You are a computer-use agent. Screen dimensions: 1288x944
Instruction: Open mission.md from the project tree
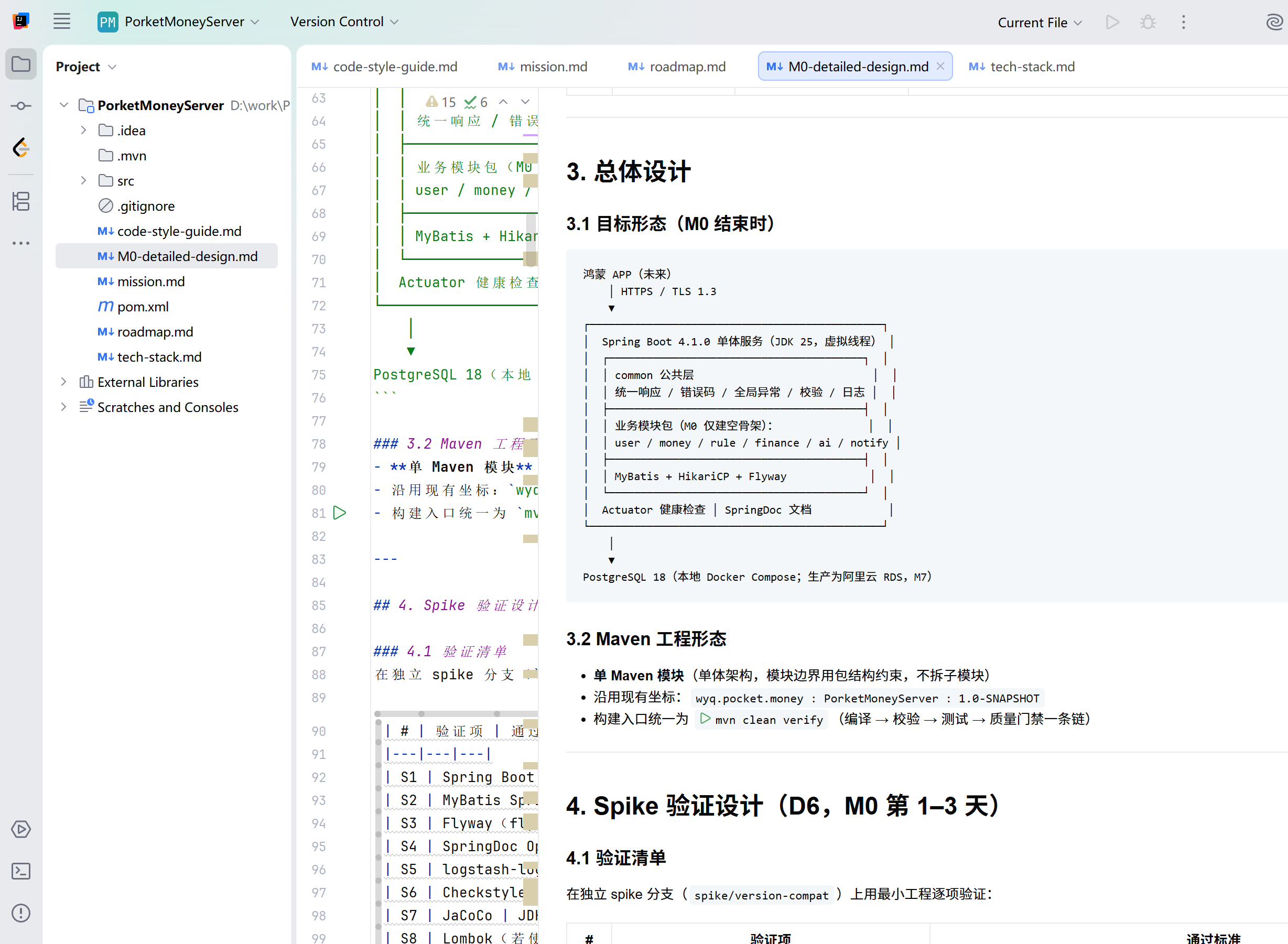click(141, 281)
